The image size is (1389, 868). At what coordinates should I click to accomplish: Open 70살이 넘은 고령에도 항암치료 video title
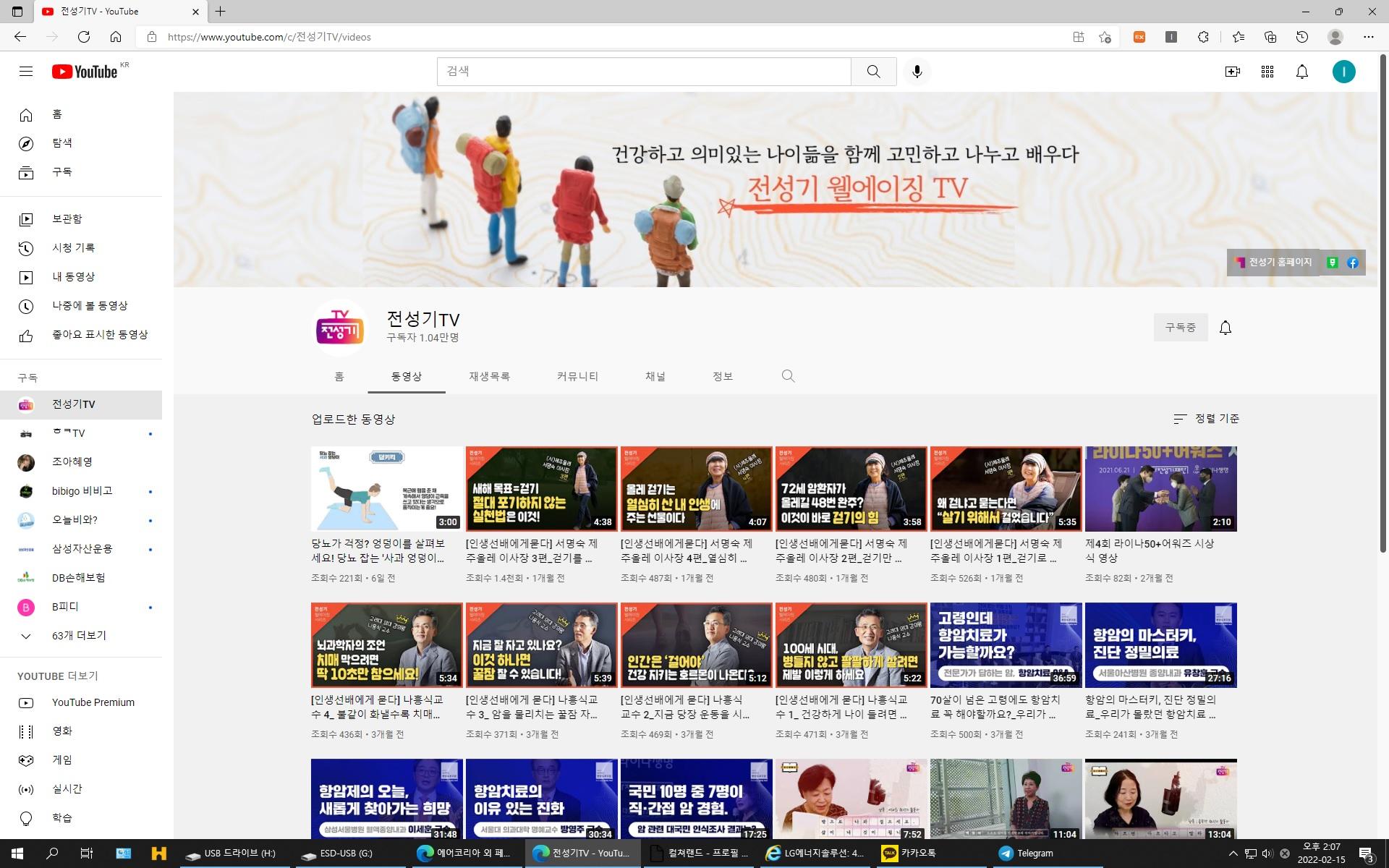(x=996, y=707)
